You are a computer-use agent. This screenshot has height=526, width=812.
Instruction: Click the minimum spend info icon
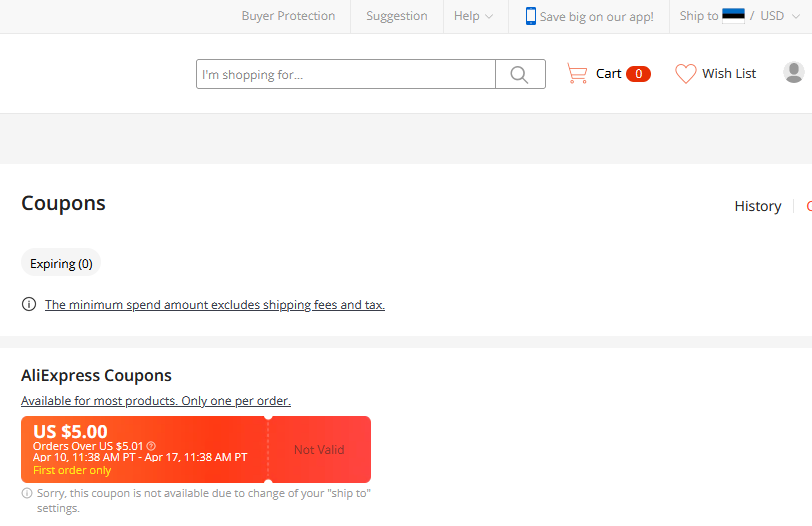[29, 304]
